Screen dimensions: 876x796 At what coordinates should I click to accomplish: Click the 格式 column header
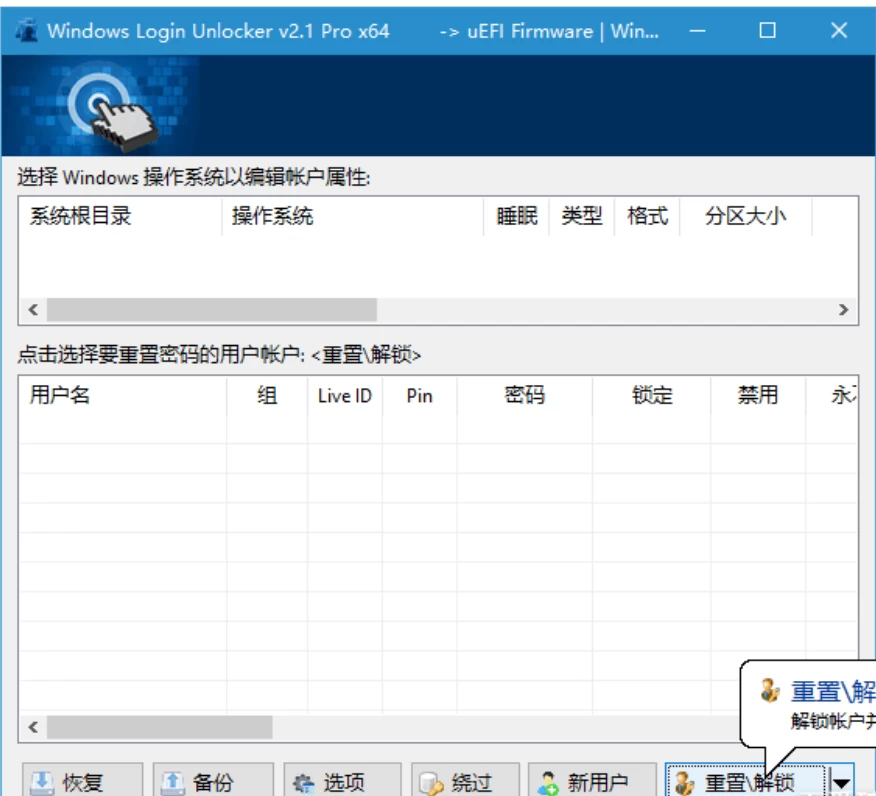point(647,216)
